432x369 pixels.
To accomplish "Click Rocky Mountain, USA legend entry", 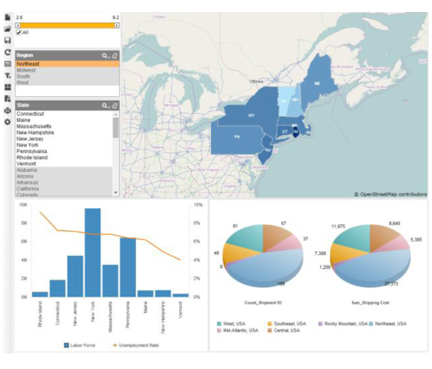I will click(343, 324).
